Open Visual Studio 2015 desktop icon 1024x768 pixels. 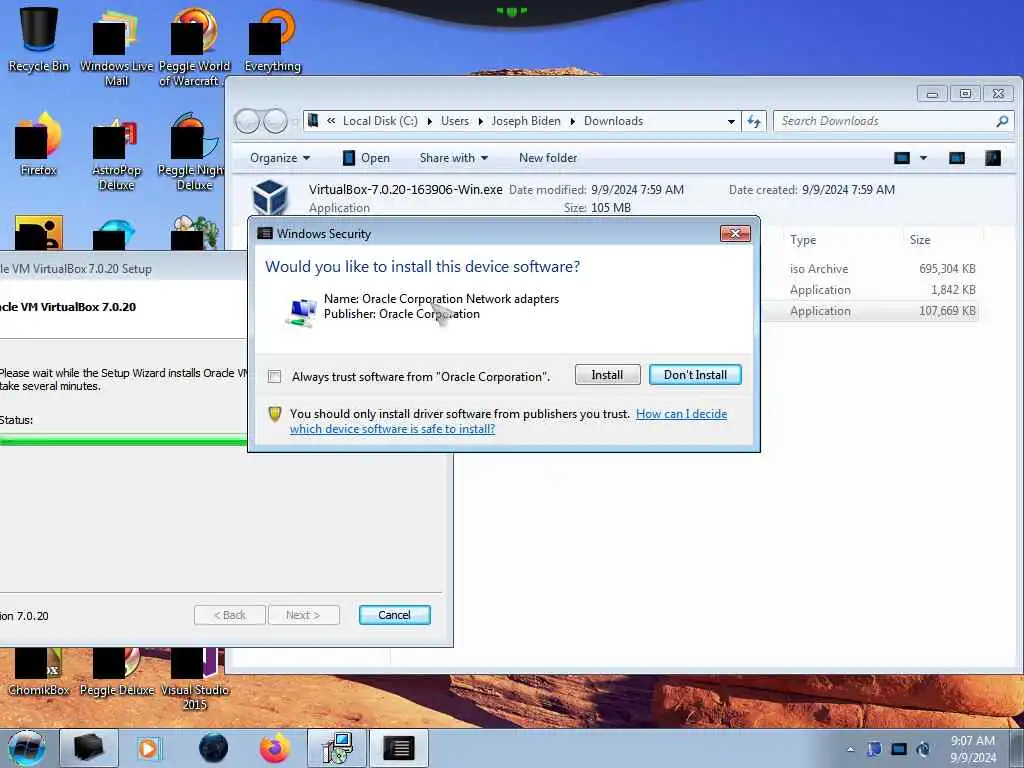tap(195, 679)
